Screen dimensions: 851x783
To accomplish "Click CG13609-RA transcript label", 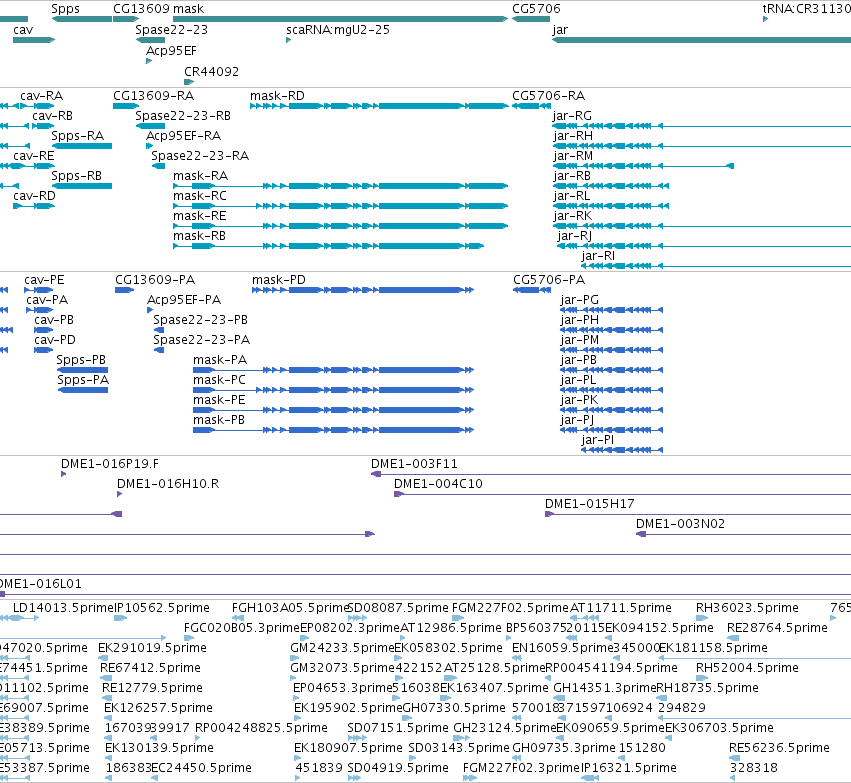I will [x=154, y=96].
